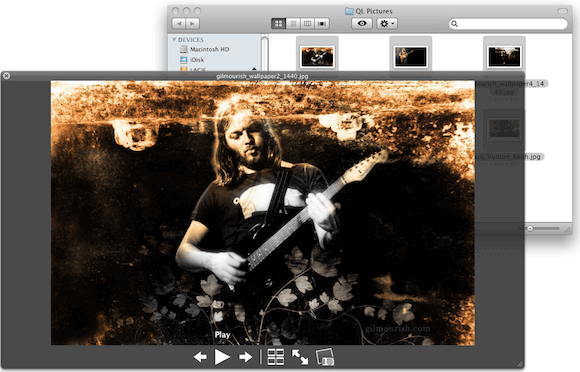Click QL Pictures folder icon in title bar
Viewport: 580px width, 372px height.
pos(349,11)
